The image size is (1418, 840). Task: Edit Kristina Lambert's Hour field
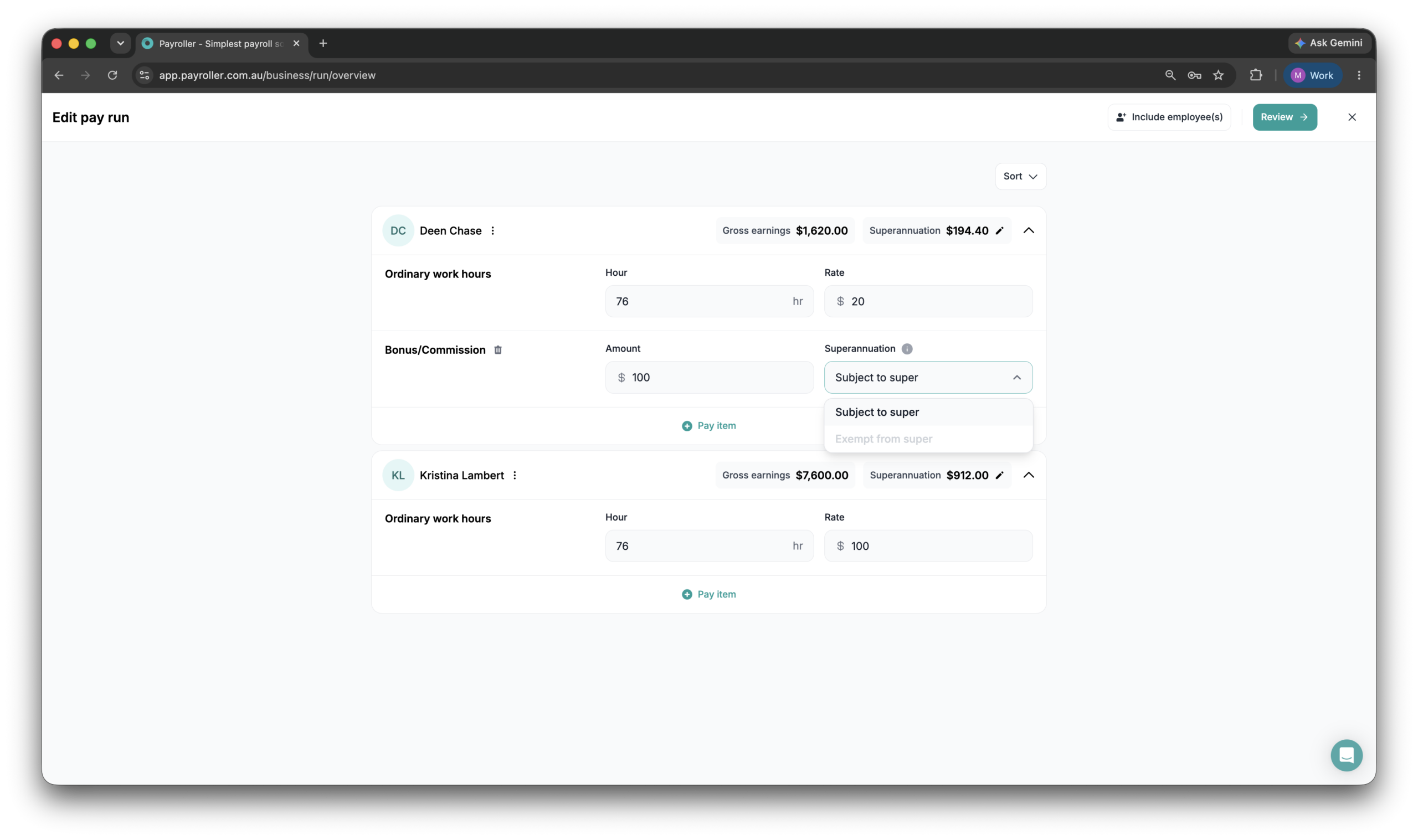(710, 545)
